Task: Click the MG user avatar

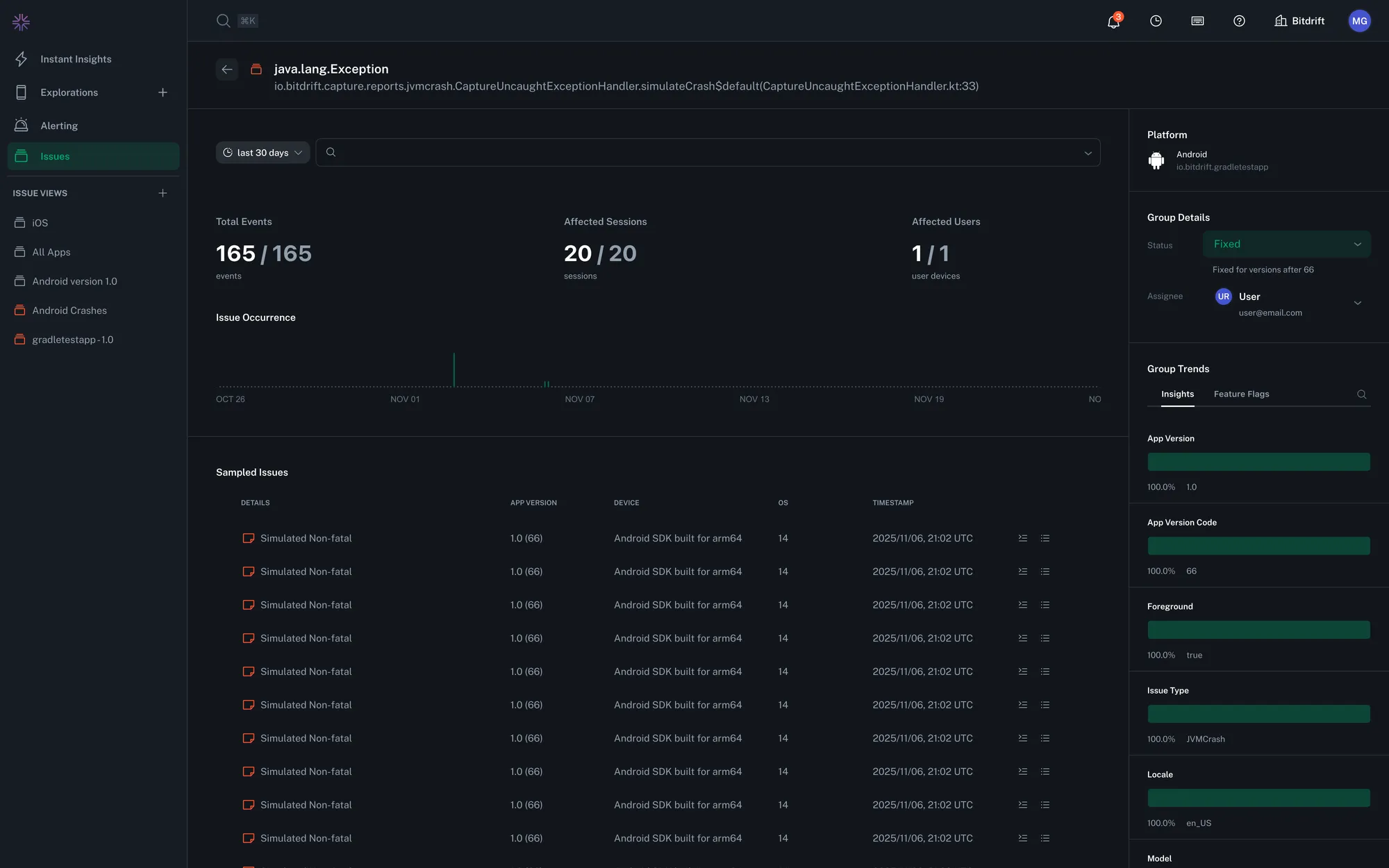Action: click(x=1359, y=21)
